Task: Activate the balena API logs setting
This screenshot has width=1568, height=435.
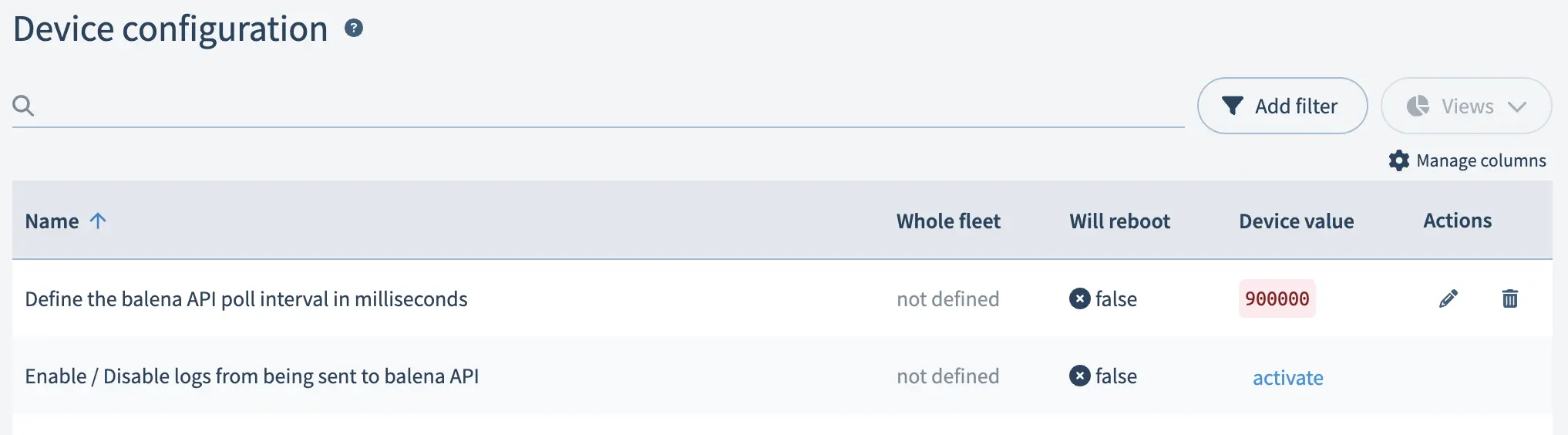Action: coord(1287,377)
